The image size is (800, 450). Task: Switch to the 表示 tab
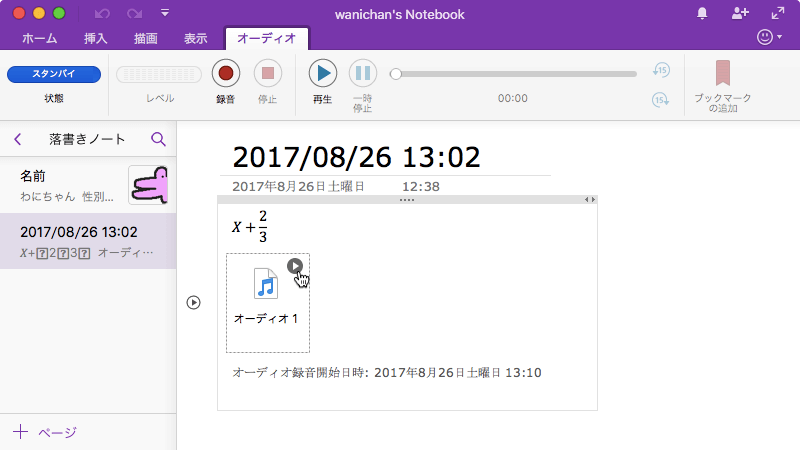(195, 39)
